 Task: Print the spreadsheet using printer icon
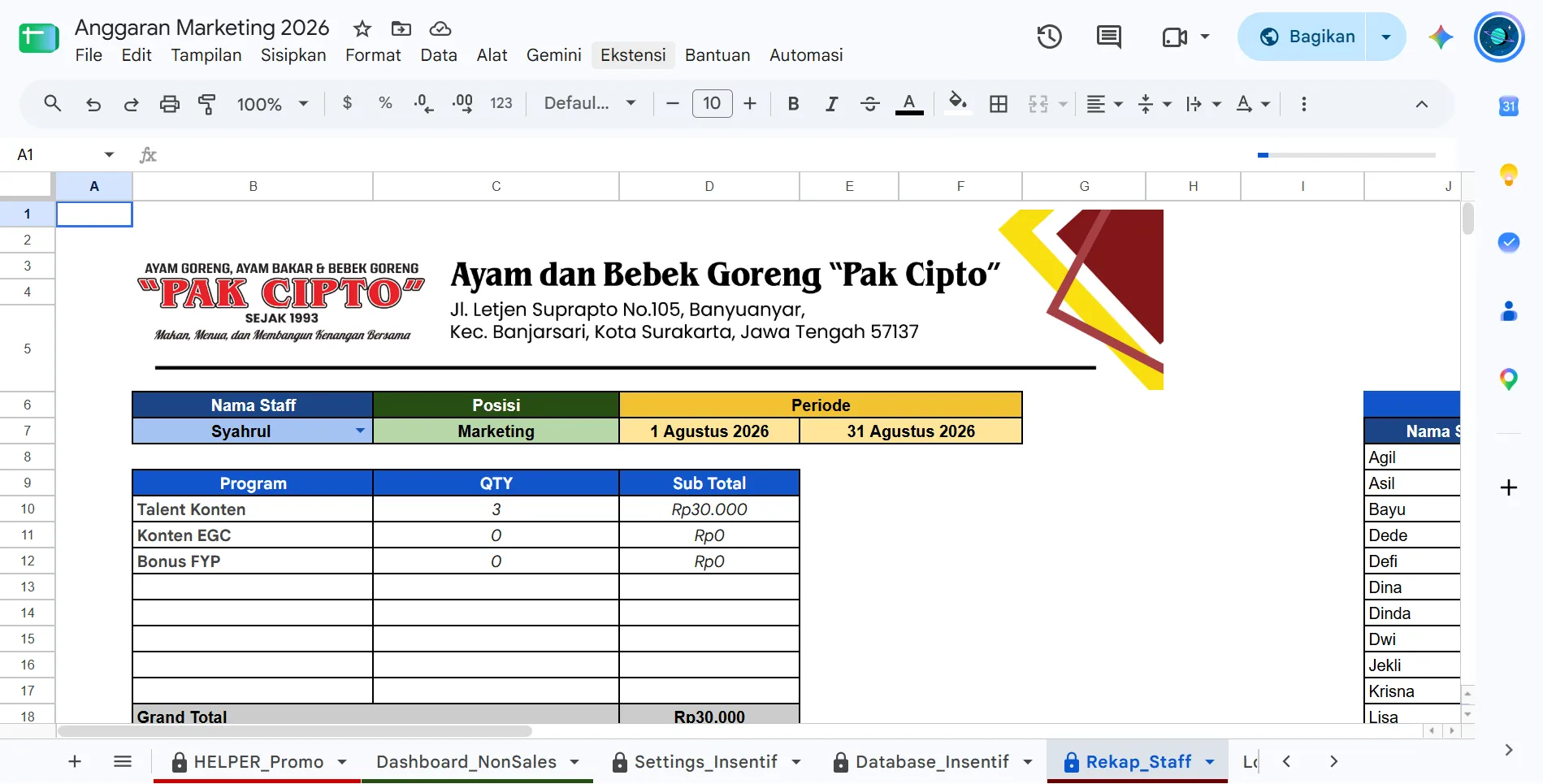(x=169, y=104)
